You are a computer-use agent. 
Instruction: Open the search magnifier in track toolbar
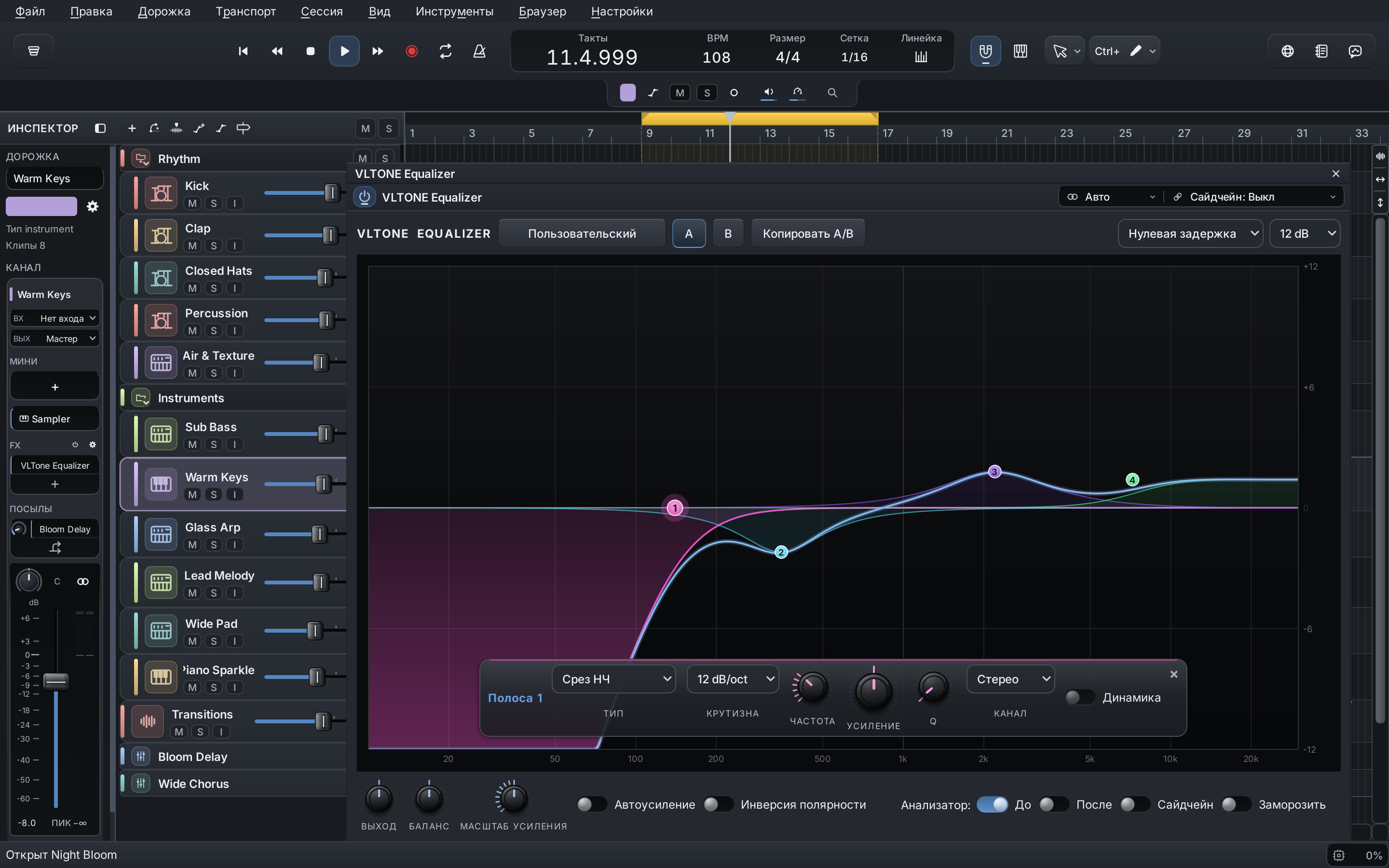[831, 93]
